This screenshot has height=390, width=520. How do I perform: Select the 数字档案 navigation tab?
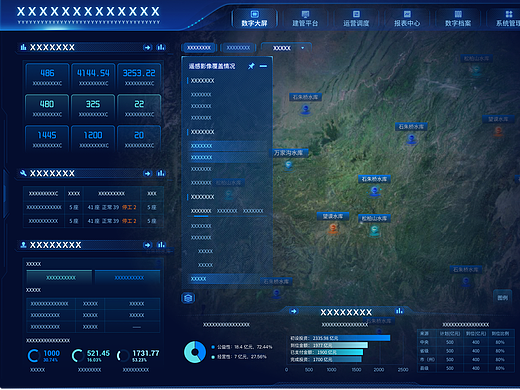[x=458, y=19]
